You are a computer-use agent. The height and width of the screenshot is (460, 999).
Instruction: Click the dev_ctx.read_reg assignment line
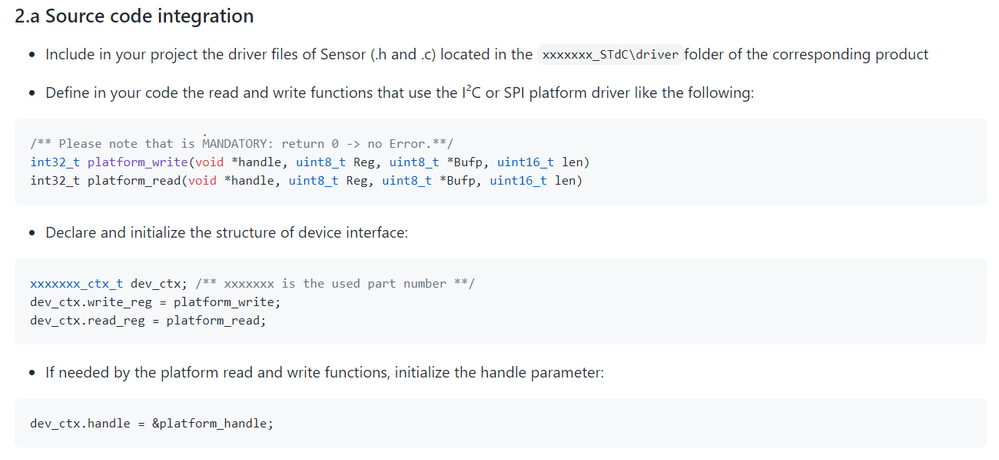(148, 320)
